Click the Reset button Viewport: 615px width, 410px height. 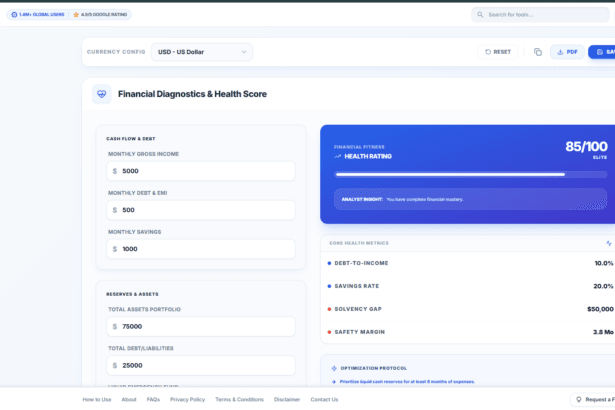[498, 52]
